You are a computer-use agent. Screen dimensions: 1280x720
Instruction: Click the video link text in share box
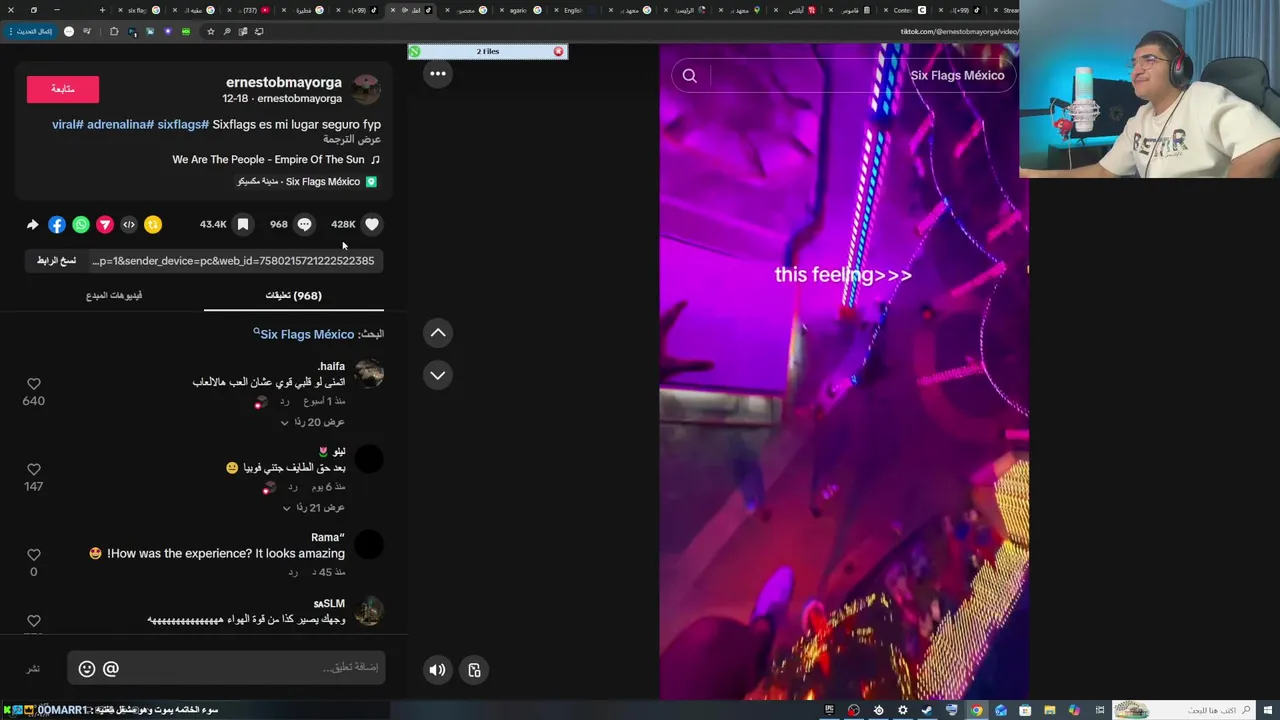click(233, 260)
